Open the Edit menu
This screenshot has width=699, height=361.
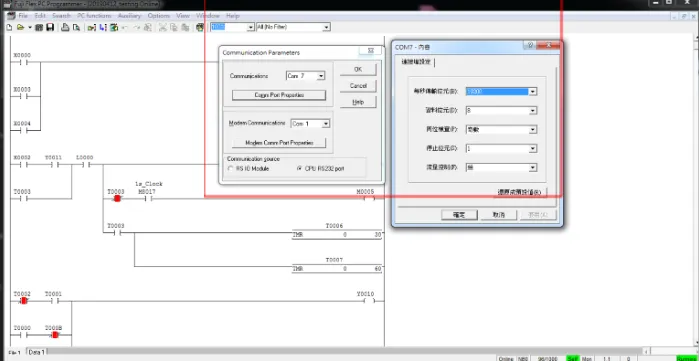40,16
